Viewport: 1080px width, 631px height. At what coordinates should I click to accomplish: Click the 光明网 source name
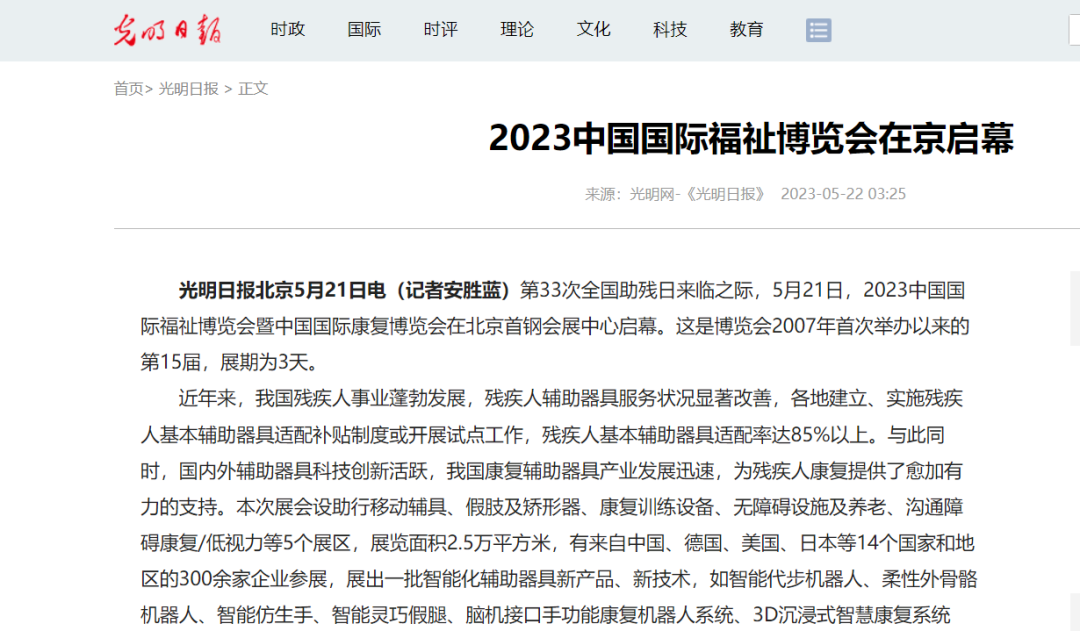tap(650, 194)
